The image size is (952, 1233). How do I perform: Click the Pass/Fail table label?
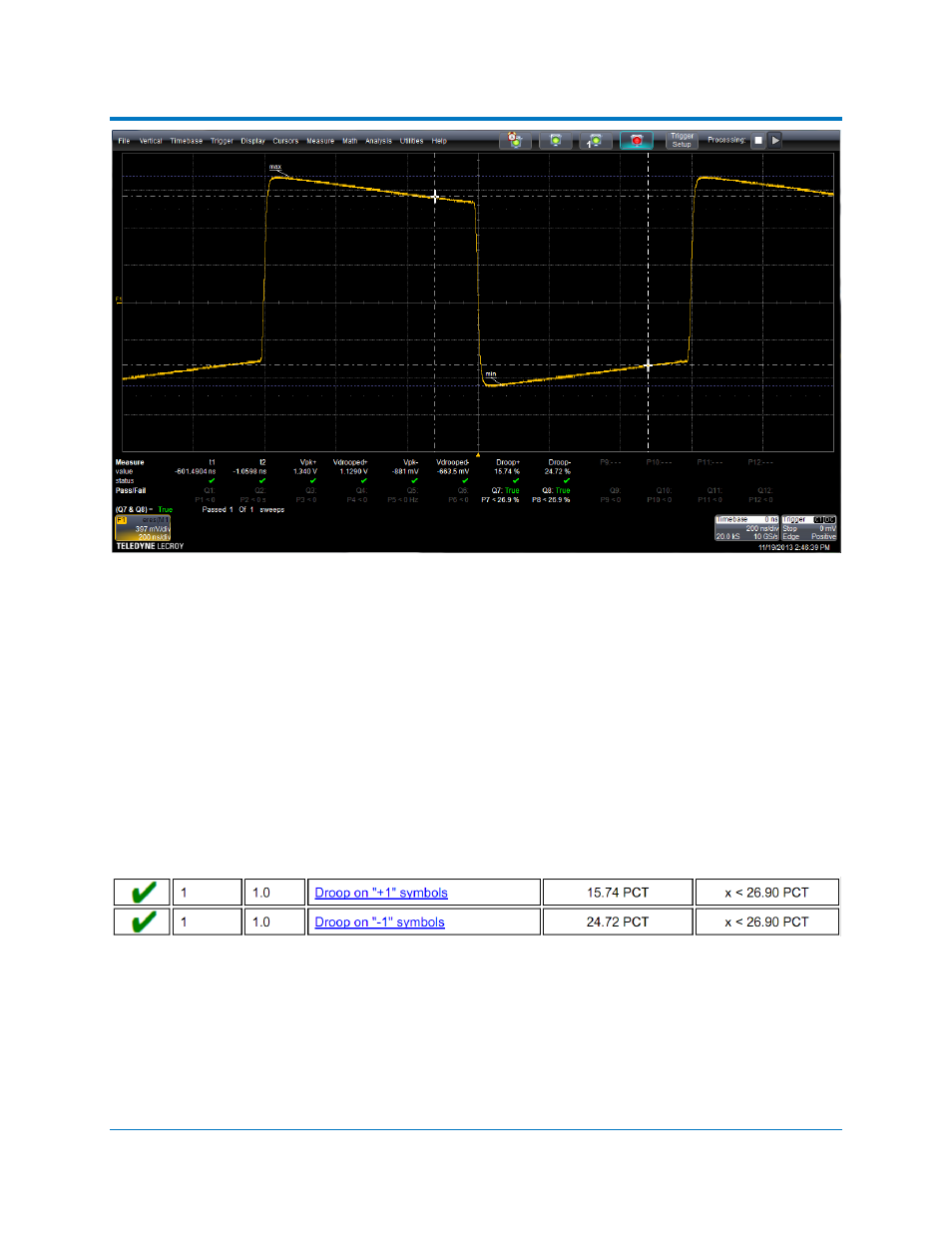pos(131,490)
